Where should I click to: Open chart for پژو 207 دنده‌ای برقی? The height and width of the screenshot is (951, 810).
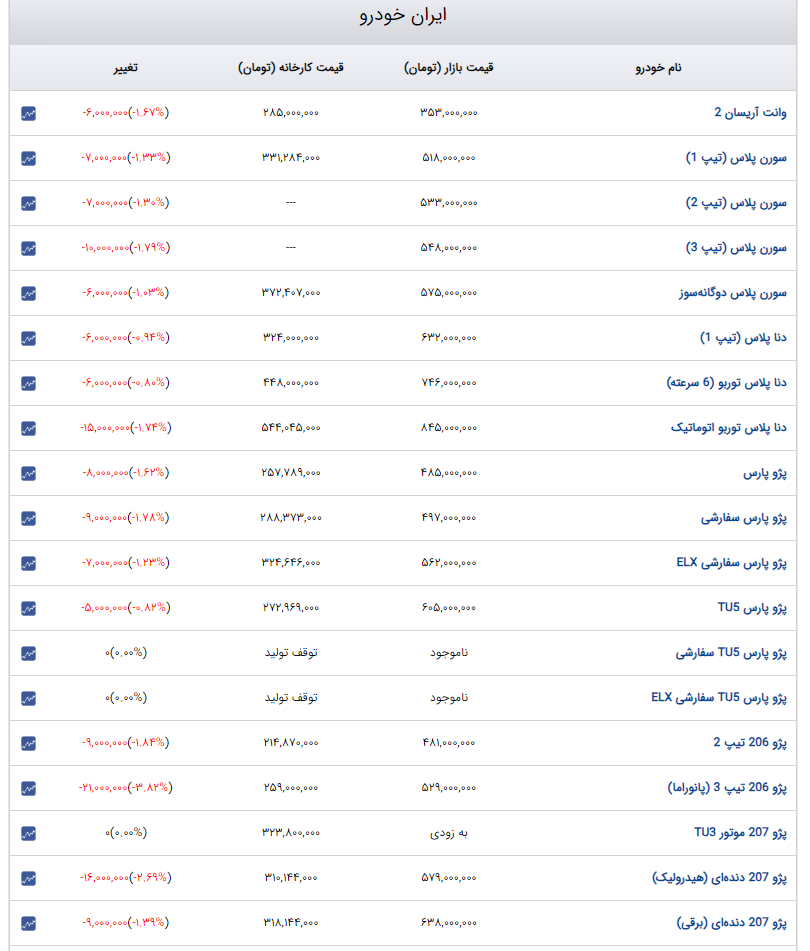[x=29, y=922]
